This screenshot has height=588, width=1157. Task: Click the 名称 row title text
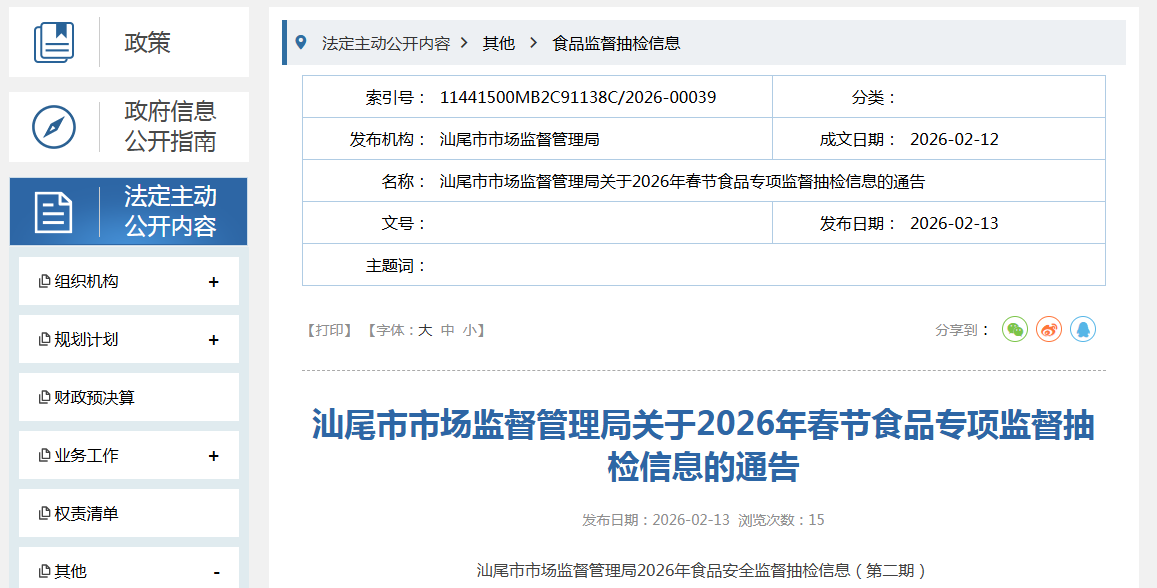coord(683,181)
